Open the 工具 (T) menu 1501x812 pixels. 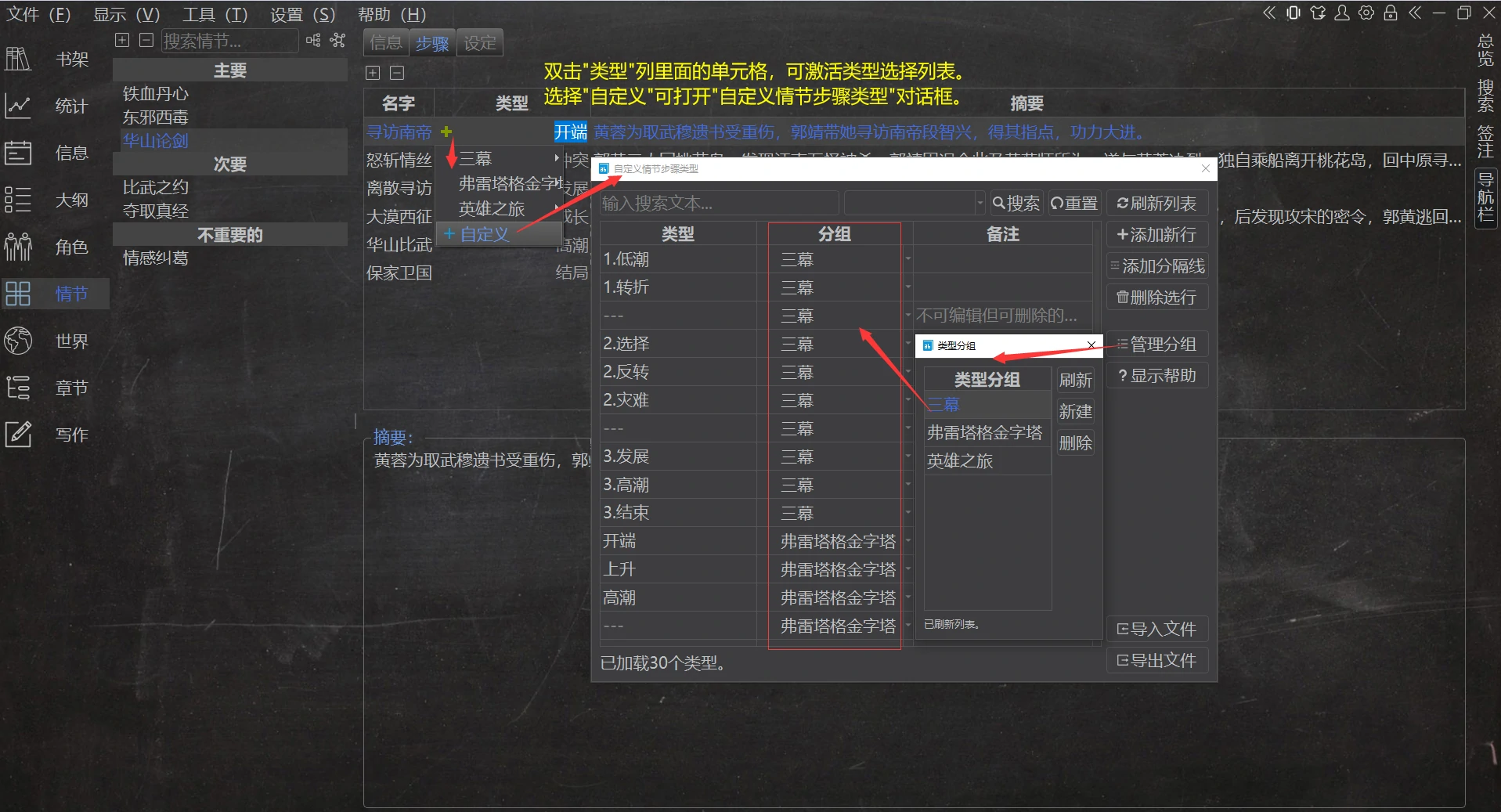(x=215, y=14)
